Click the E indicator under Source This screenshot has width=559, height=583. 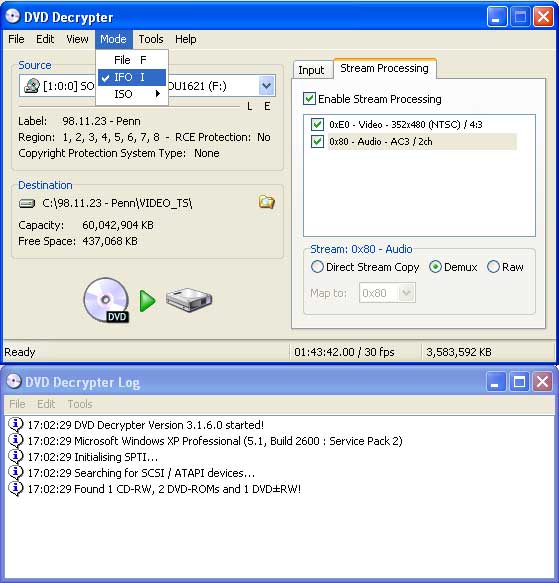click(x=267, y=107)
